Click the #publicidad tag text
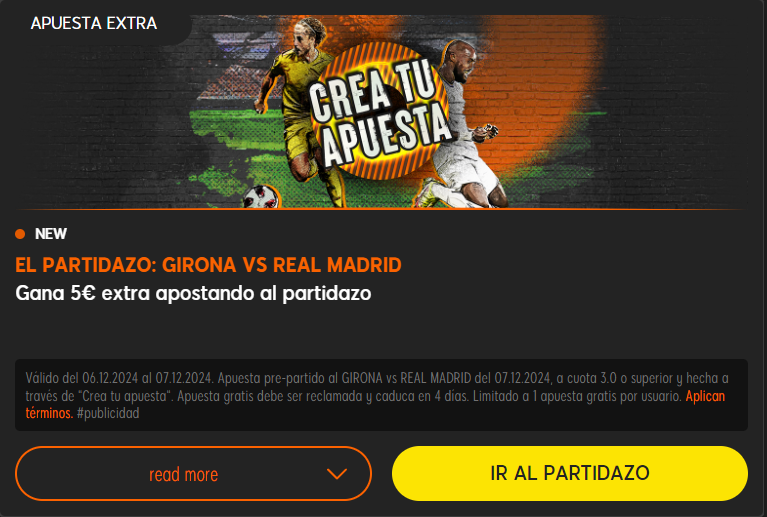767x517 pixels. [x=108, y=413]
